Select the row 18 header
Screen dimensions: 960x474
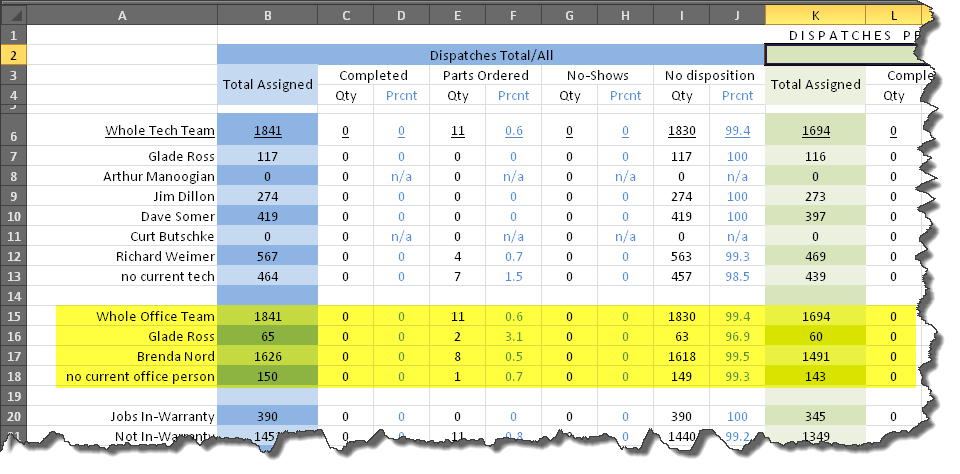16,376
